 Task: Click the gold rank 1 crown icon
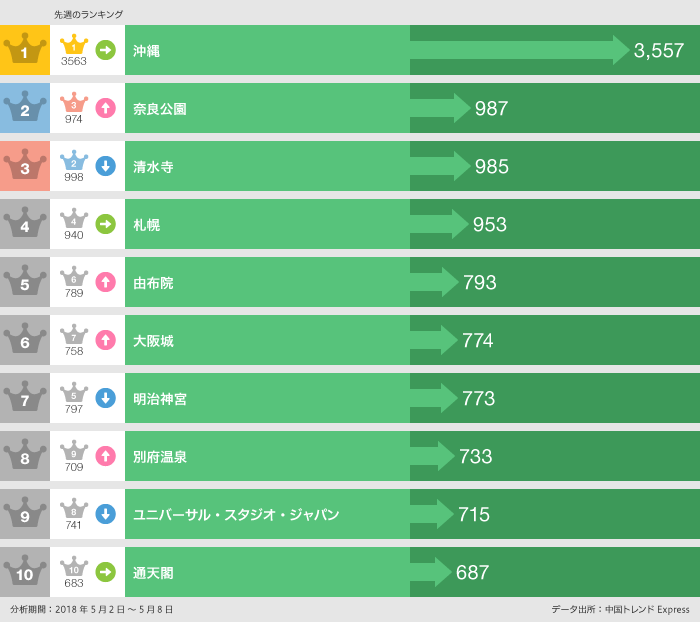point(25,50)
